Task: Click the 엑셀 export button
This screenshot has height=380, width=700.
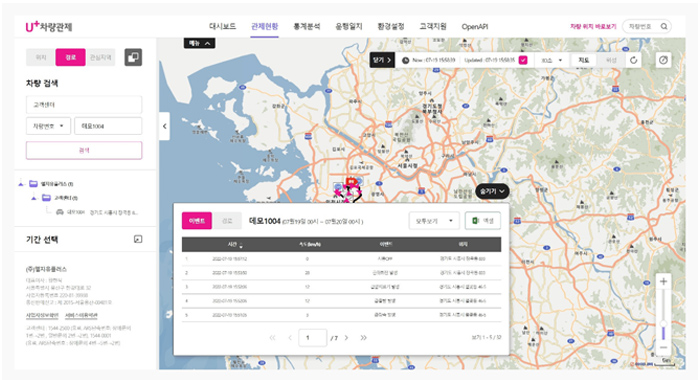Action: coord(483,221)
